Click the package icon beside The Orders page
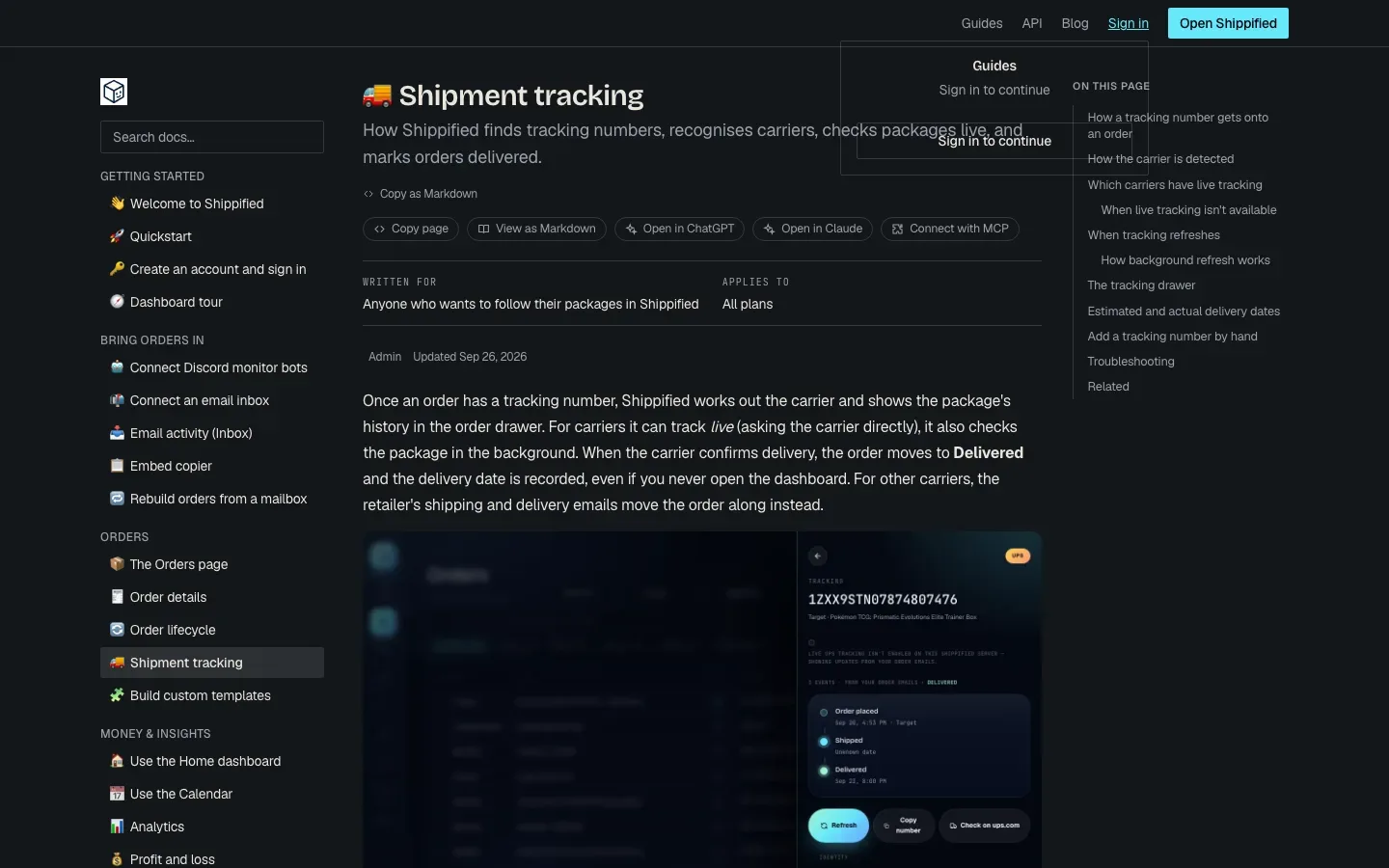Viewport: 1389px width, 868px height. click(x=118, y=564)
